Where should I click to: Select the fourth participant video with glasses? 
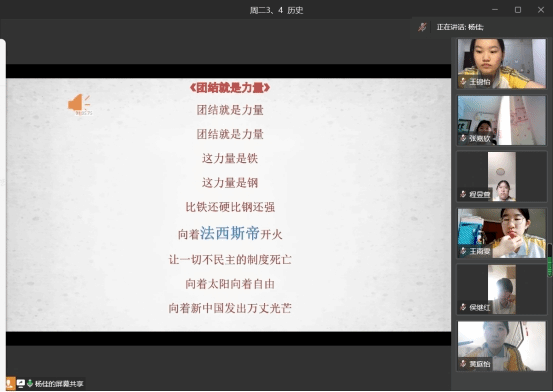502,233
